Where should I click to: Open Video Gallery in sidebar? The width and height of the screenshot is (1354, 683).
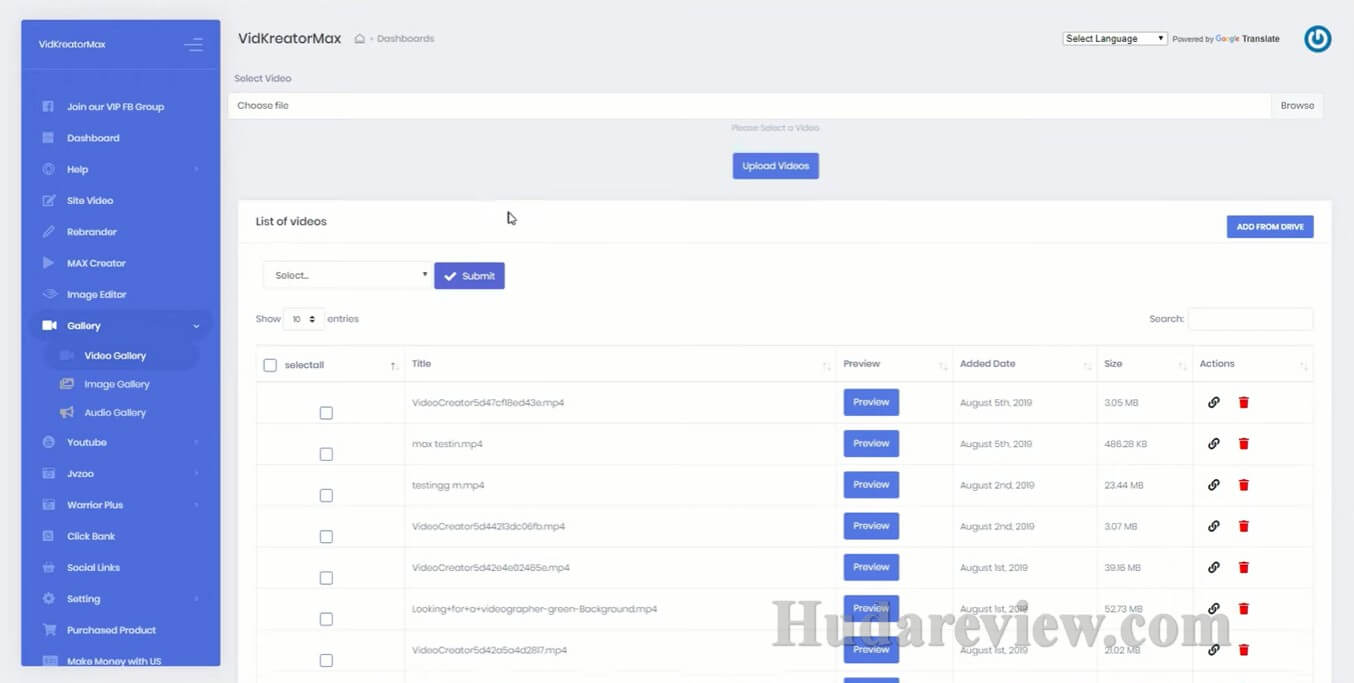pos(115,356)
